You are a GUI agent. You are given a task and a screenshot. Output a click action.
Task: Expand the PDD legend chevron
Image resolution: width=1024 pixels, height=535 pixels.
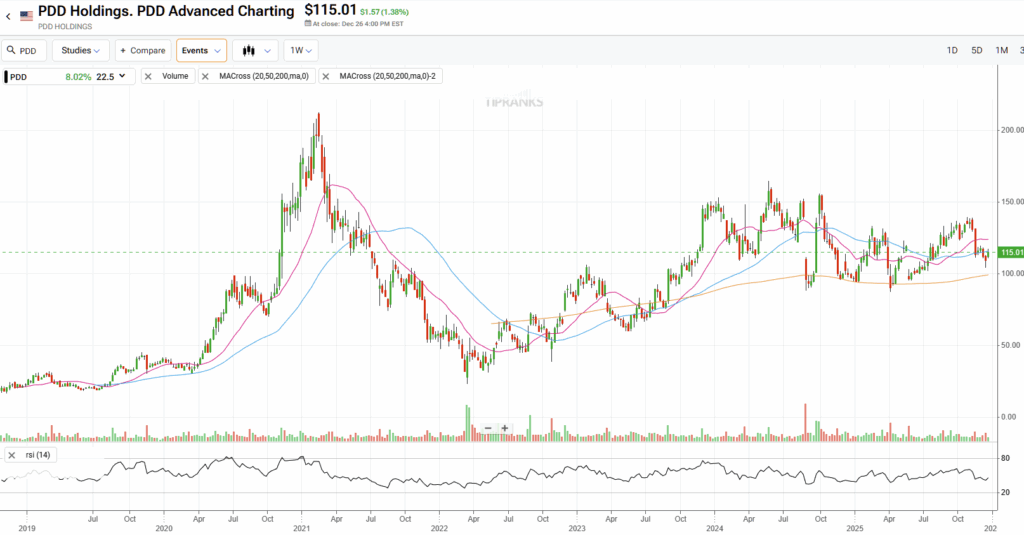pyautogui.click(x=123, y=76)
